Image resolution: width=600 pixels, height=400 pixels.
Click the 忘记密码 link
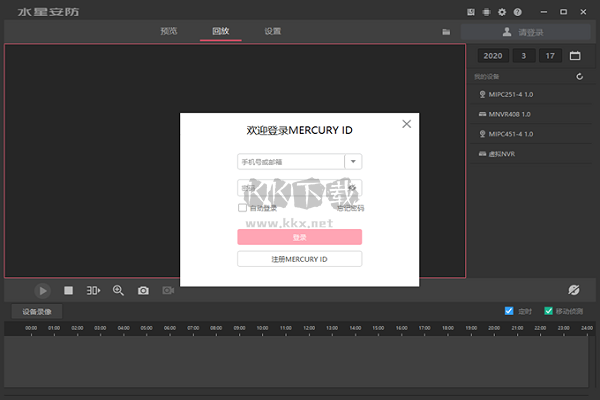coord(350,208)
